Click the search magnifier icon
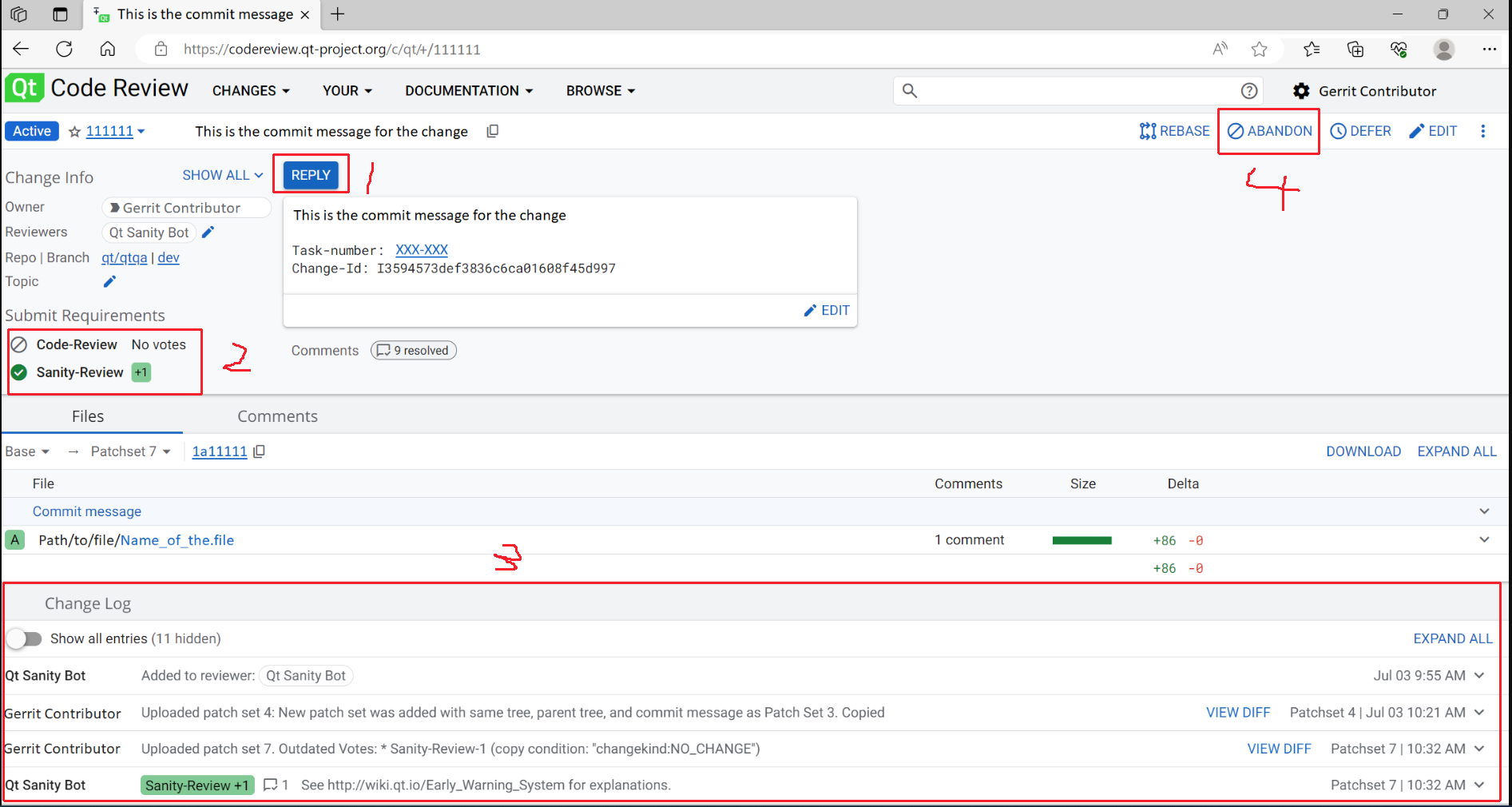 (910, 91)
